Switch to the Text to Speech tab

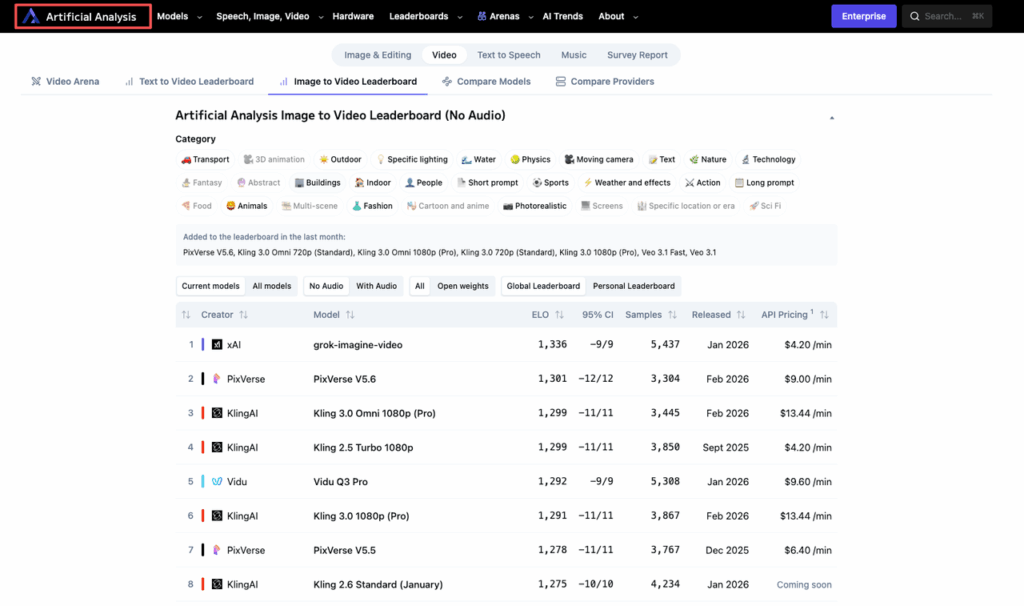[x=509, y=55]
